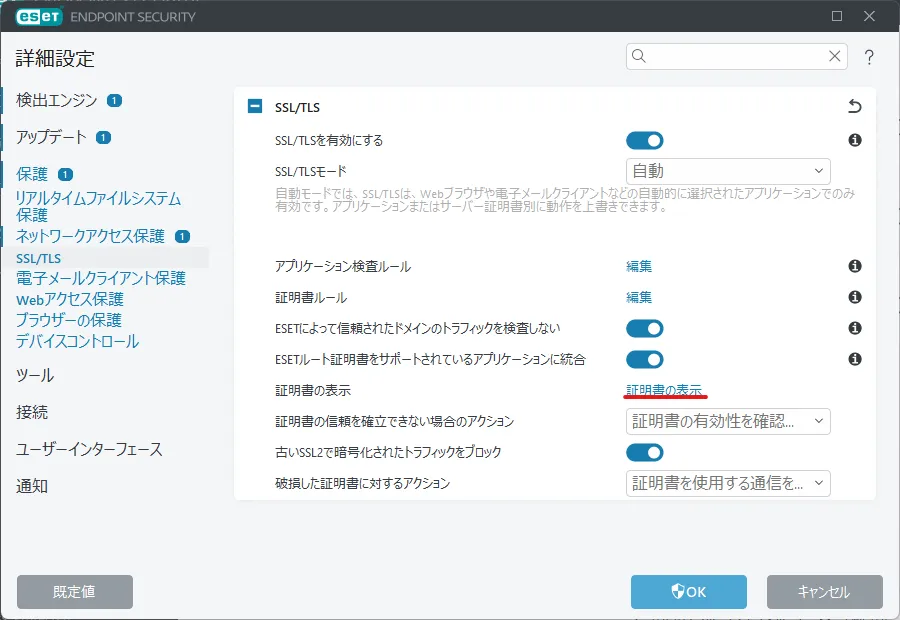Open the SSL/TLSモード dropdown
900x620 pixels.
coord(728,171)
